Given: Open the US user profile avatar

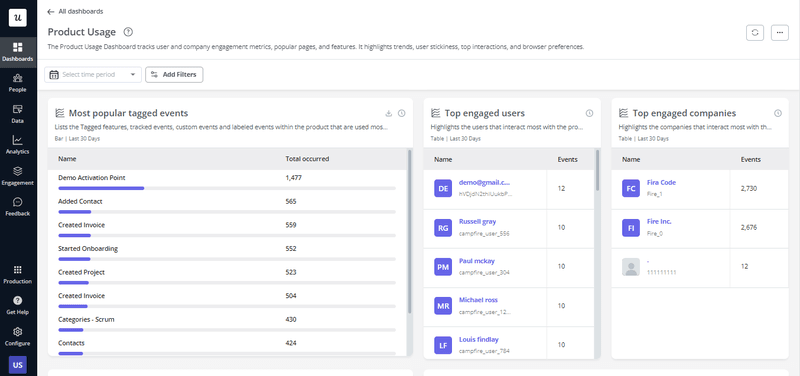Looking at the screenshot, I should [18, 365].
